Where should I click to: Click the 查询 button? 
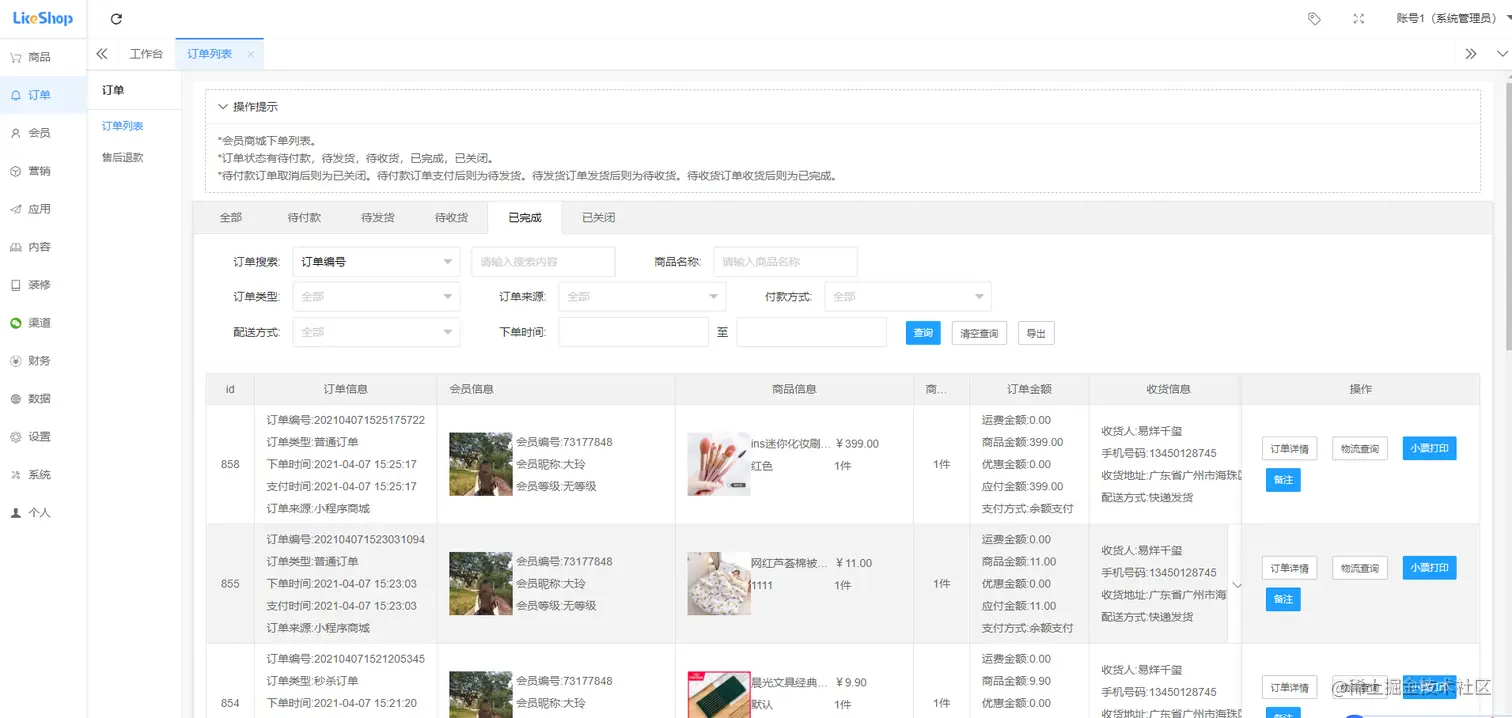pos(923,333)
